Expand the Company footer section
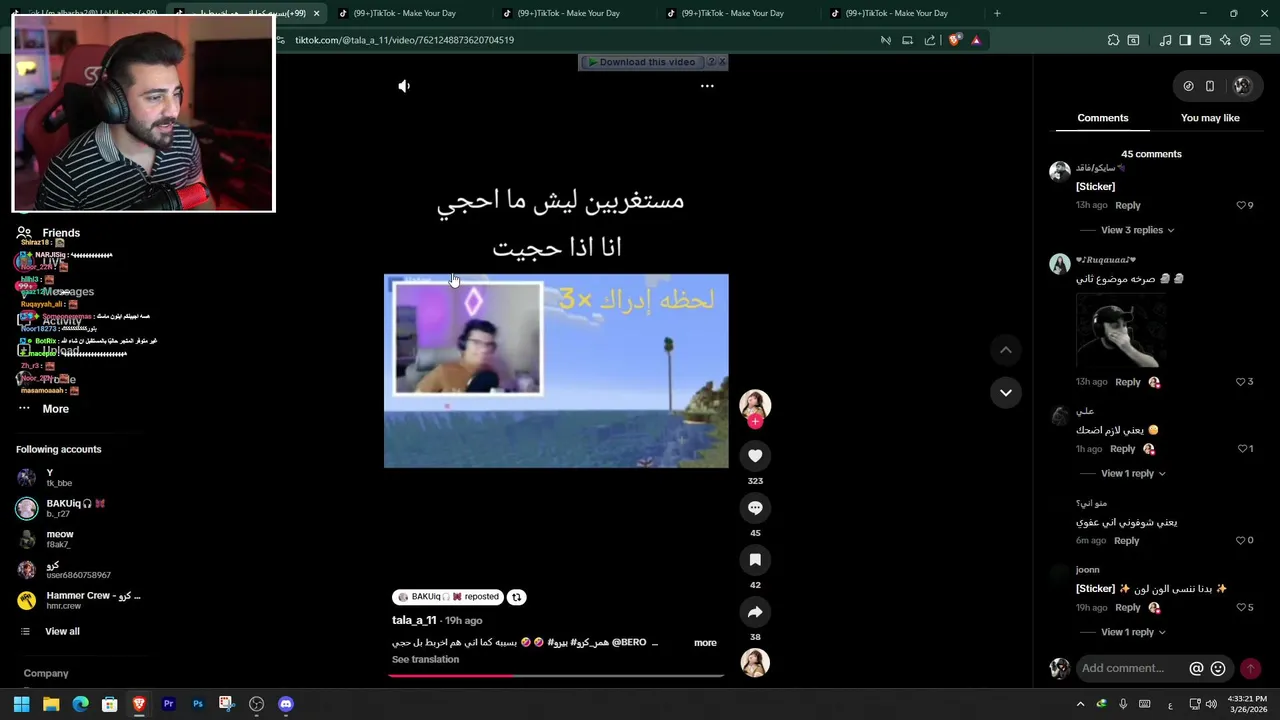 click(46, 674)
